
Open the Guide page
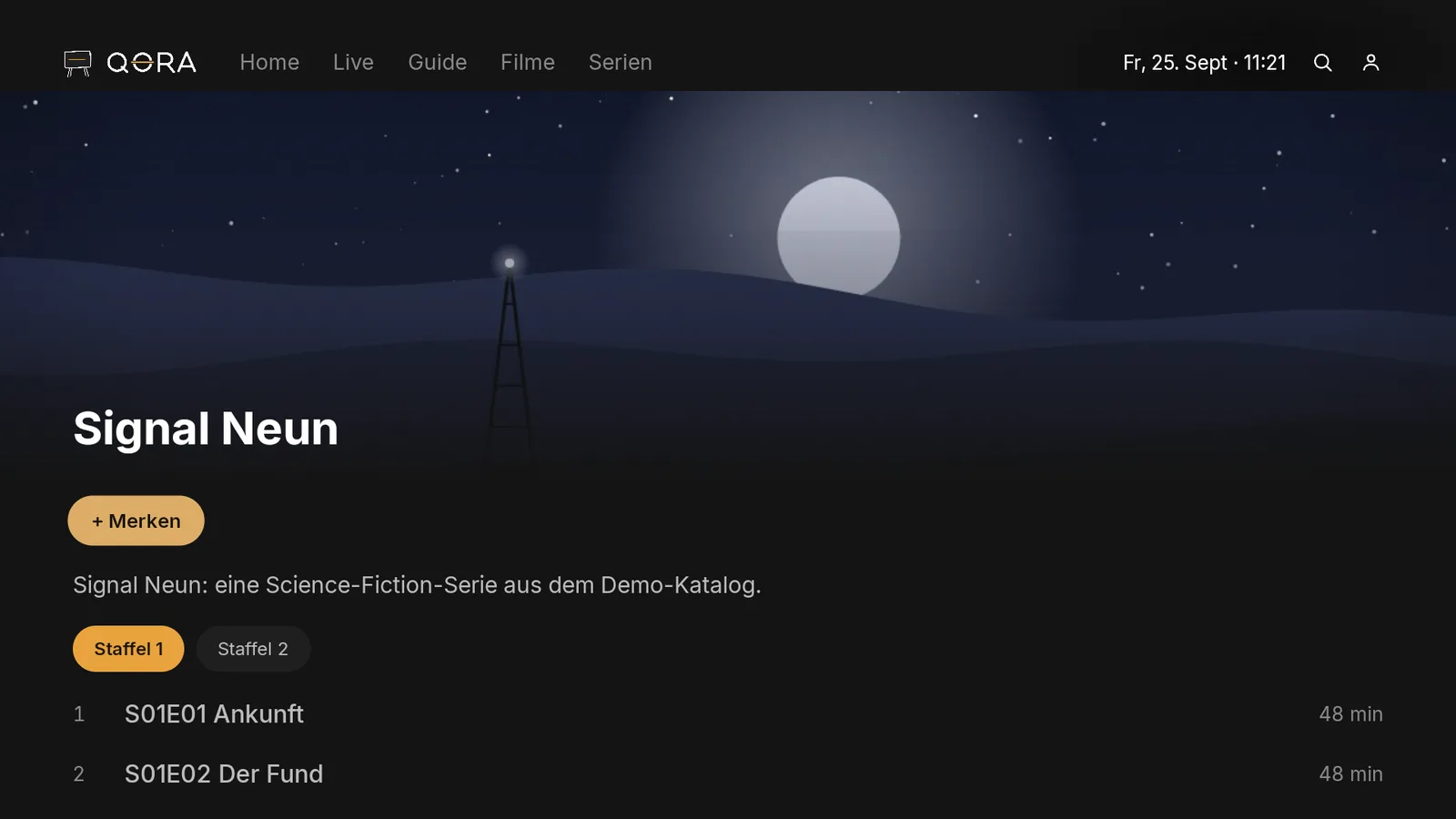pos(437,63)
